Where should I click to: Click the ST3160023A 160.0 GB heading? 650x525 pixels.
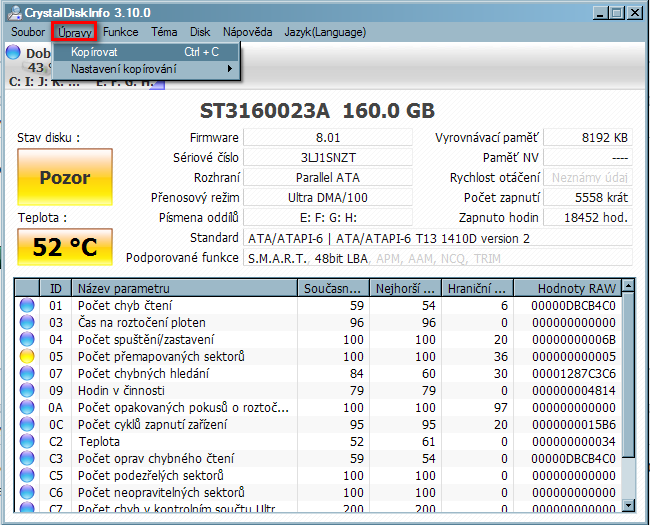click(317, 111)
